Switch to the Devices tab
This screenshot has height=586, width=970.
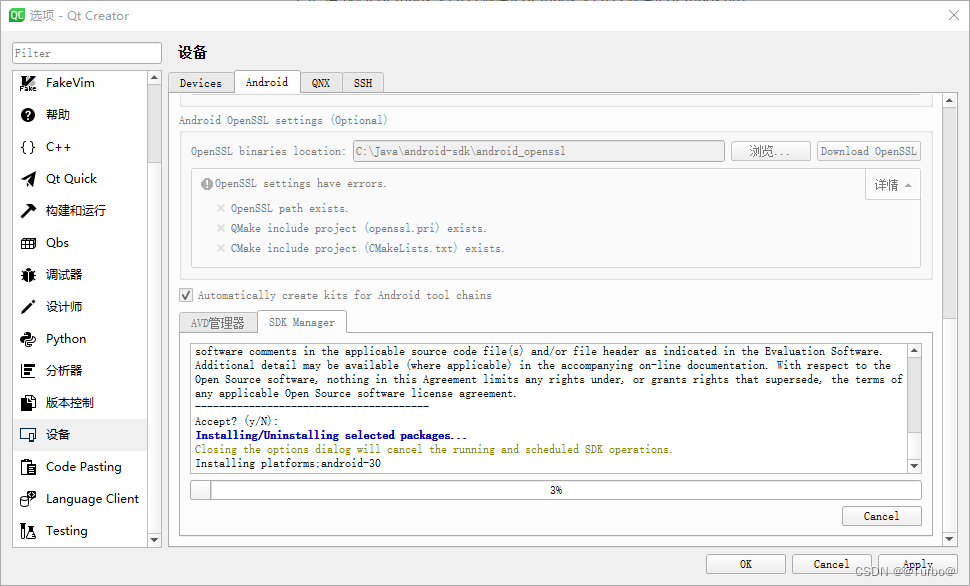point(200,83)
